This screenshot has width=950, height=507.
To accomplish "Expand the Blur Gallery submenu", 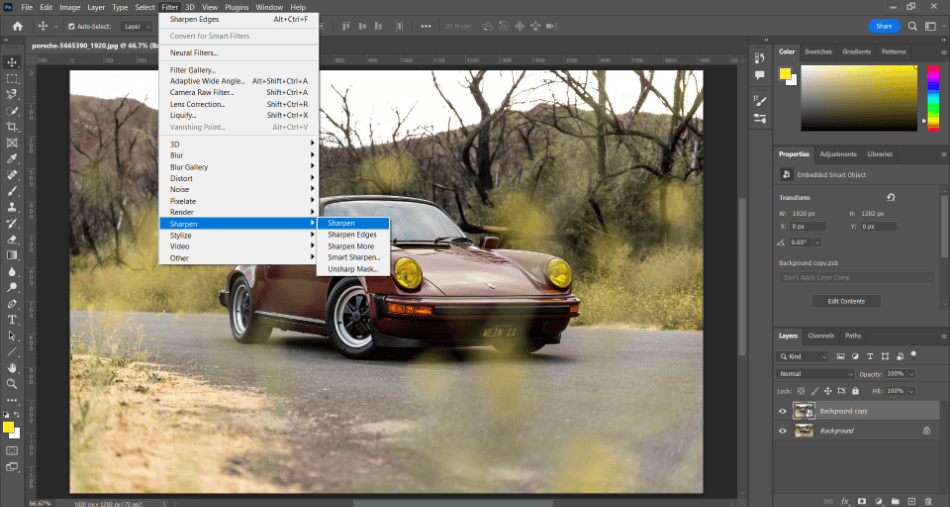I will (x=239, y=167).
